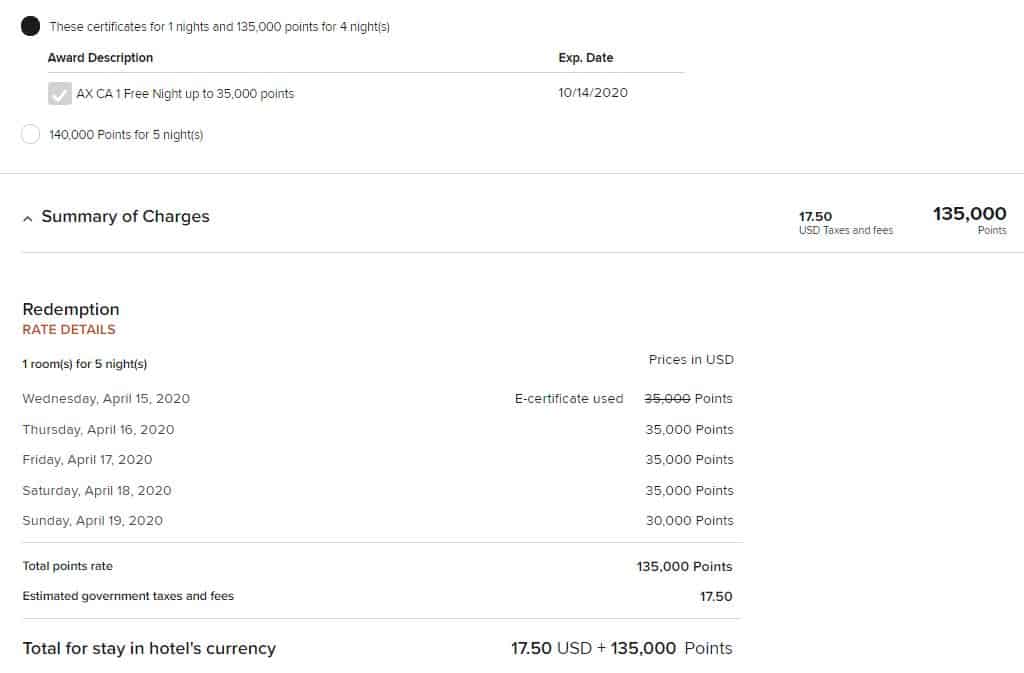Uncheck the AX CA 1 Free Night certificate
The width and height of the screenshot is (1024, 673).
pyautogui.click(x=60, y=94)
